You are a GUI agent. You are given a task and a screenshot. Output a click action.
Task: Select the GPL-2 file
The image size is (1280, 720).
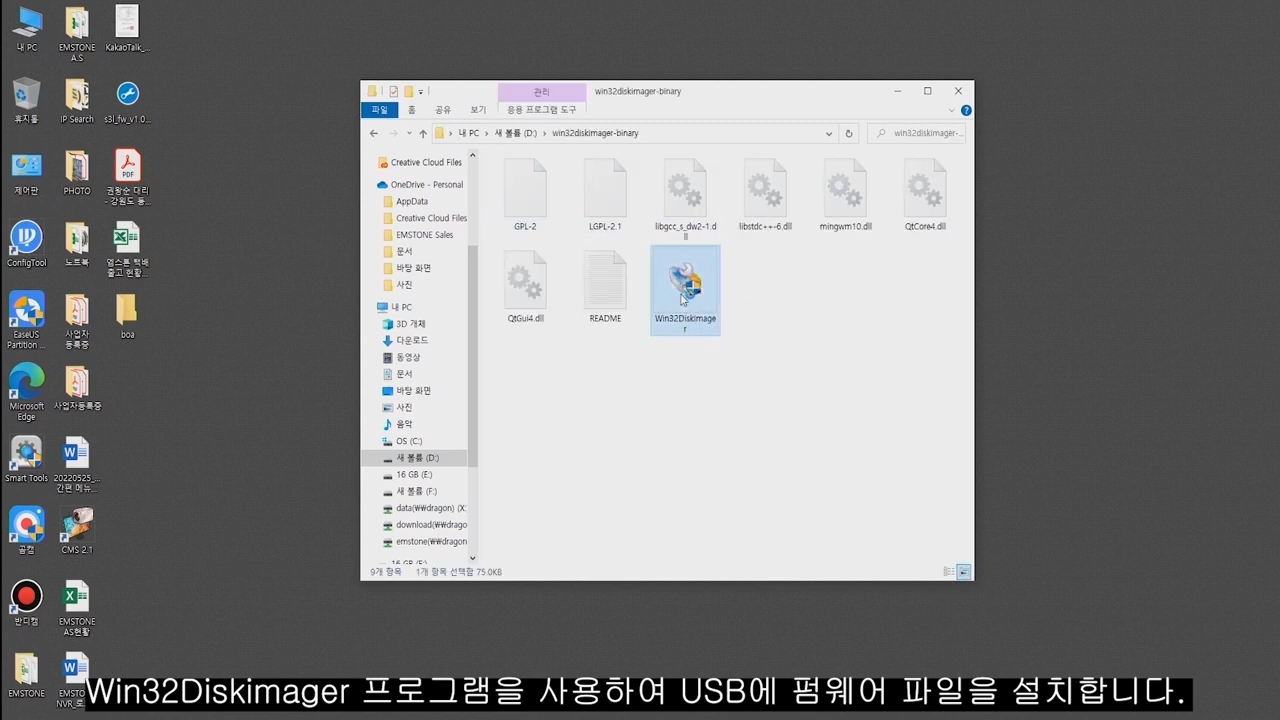click(x=525, y=195)
